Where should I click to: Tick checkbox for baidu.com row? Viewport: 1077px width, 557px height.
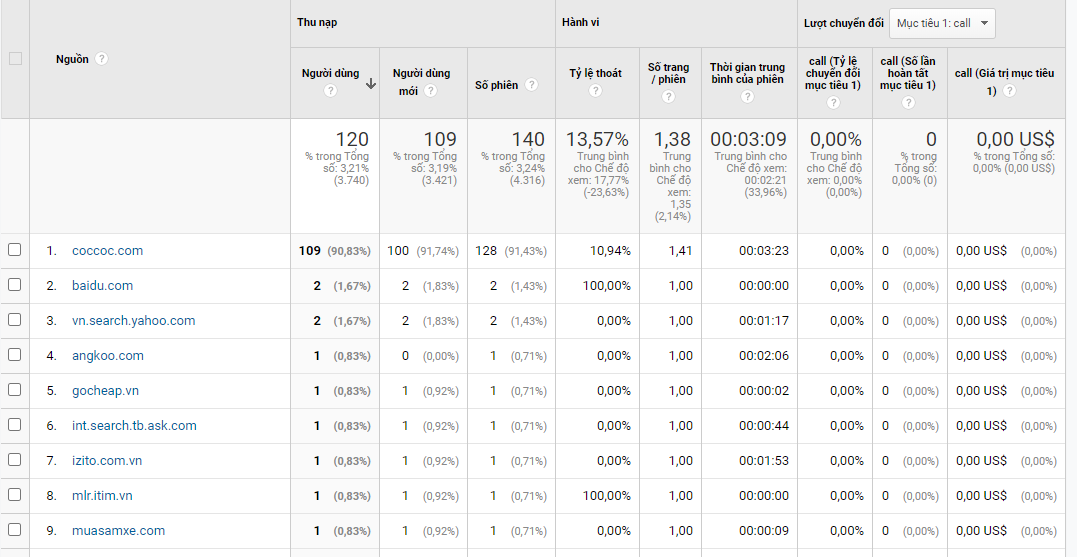pyautogui.click(x=14, y=285)
